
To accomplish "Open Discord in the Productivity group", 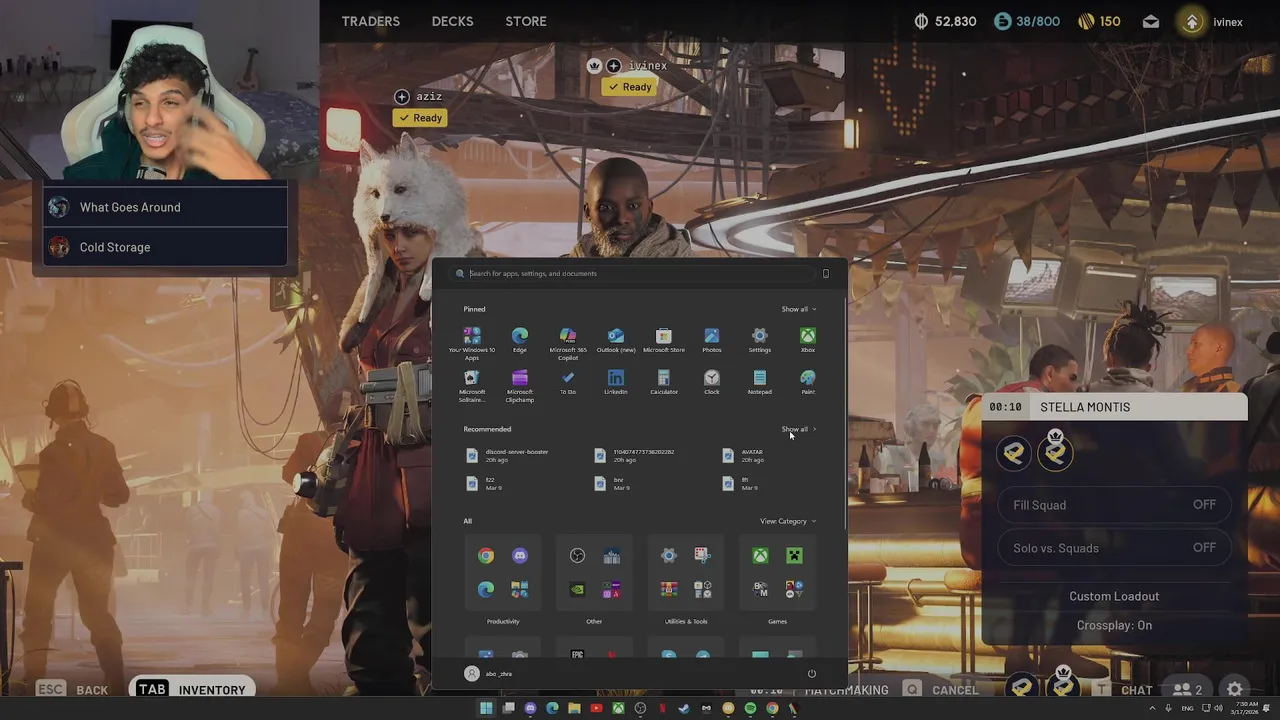I will (x=520, y=556).
